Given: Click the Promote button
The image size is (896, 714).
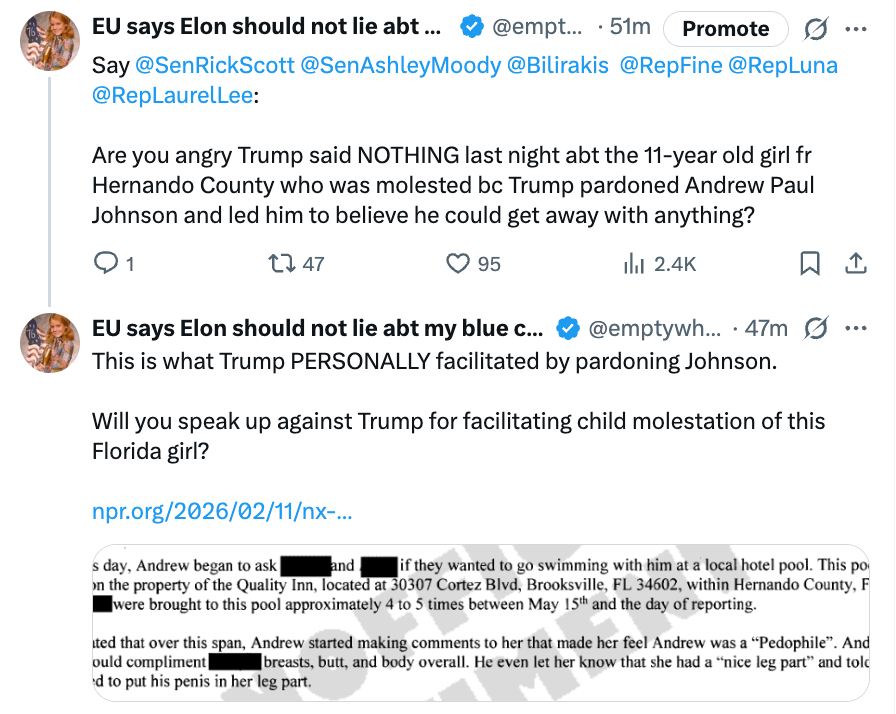Looking at the screenshot, I should (725, 29).
